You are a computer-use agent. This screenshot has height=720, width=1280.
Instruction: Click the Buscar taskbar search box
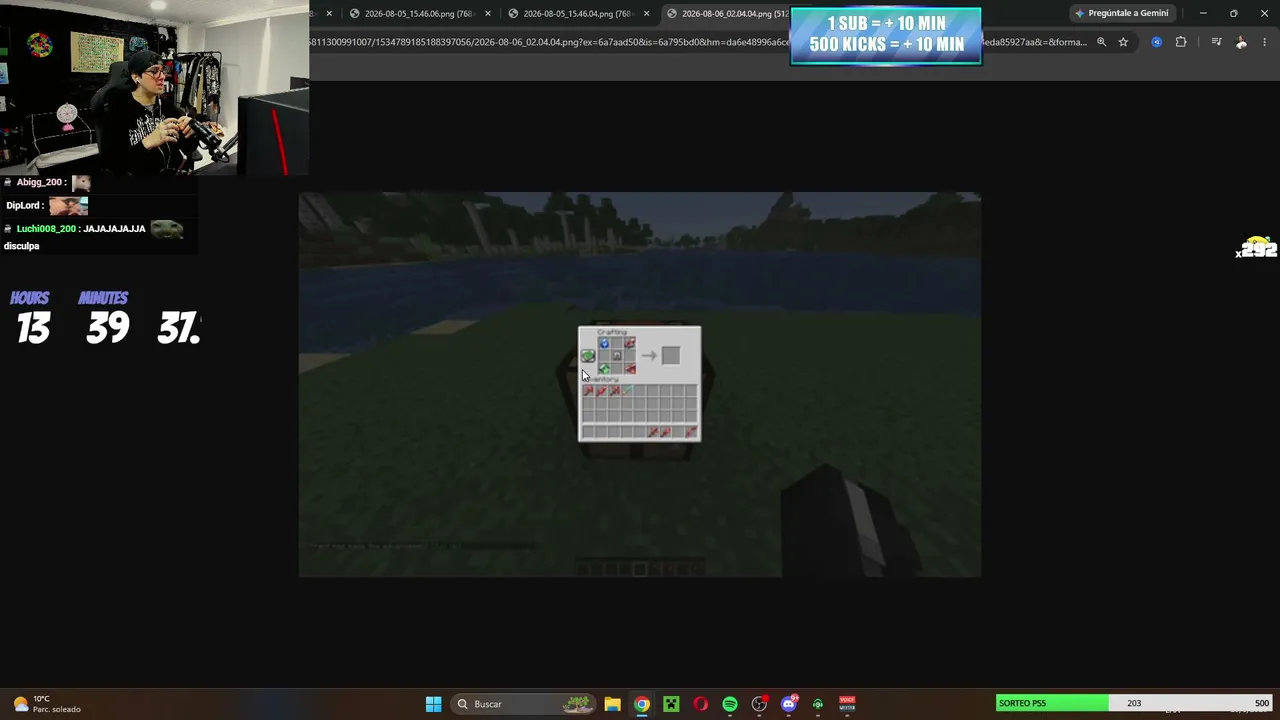tap(525, 704)
